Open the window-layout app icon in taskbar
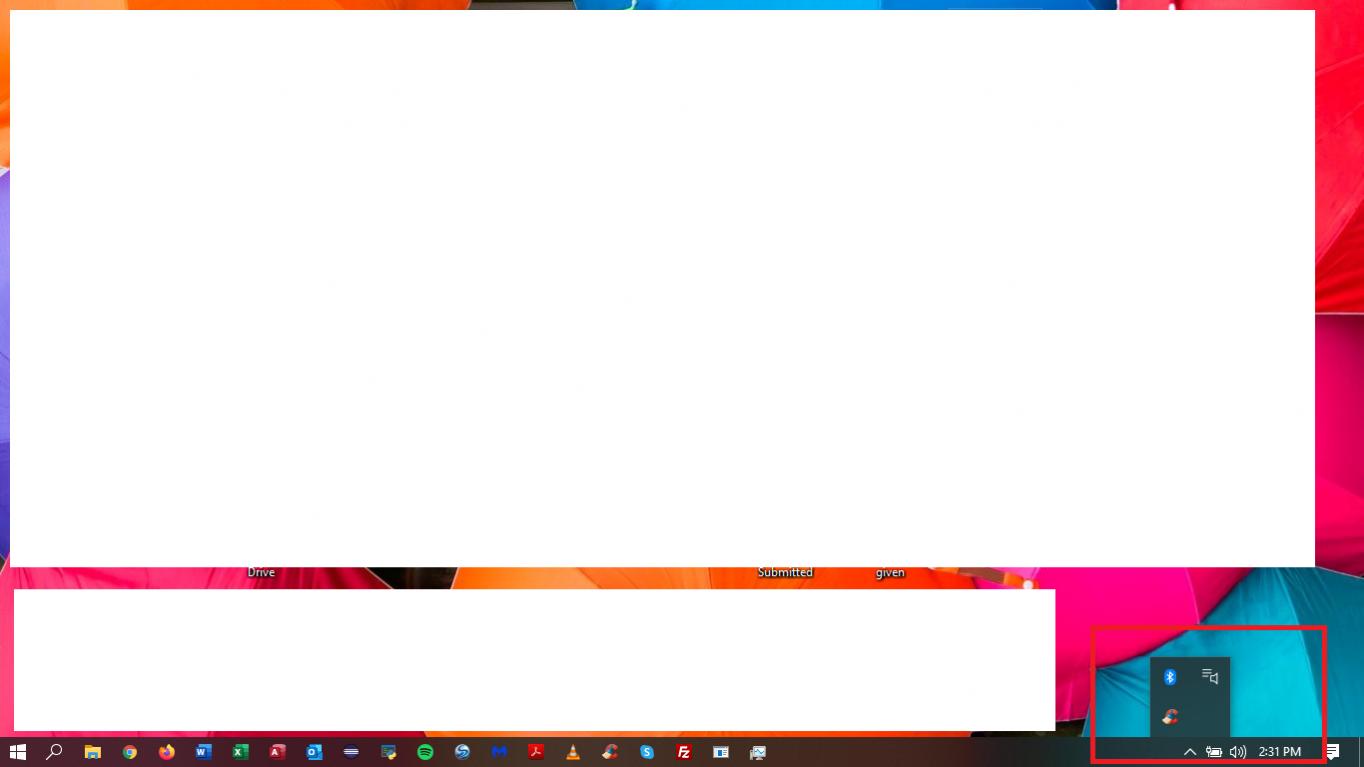The width and height of the screenshot is (1364, 767). [721, 752]
